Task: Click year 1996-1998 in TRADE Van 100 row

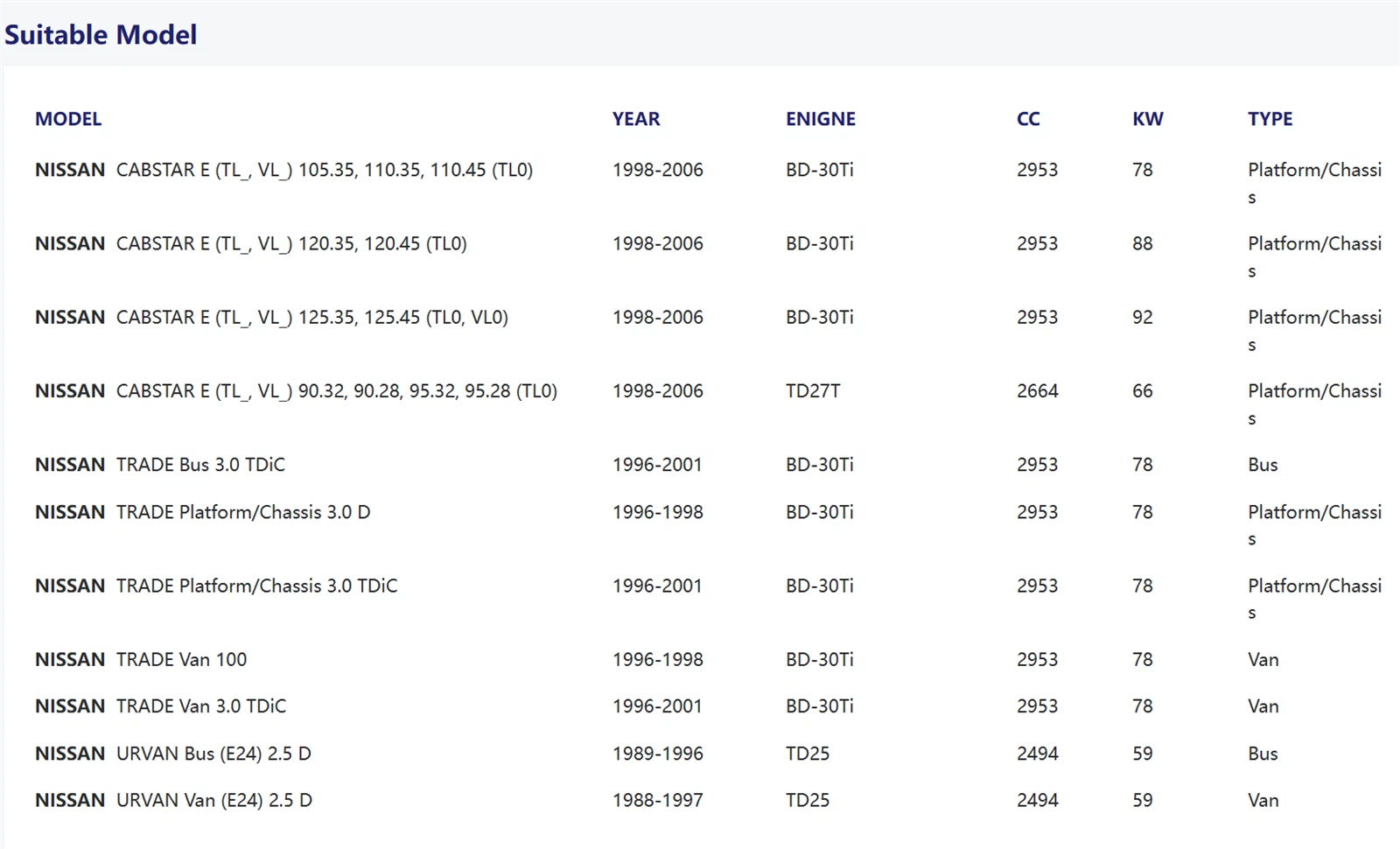Action: [658, 659]
